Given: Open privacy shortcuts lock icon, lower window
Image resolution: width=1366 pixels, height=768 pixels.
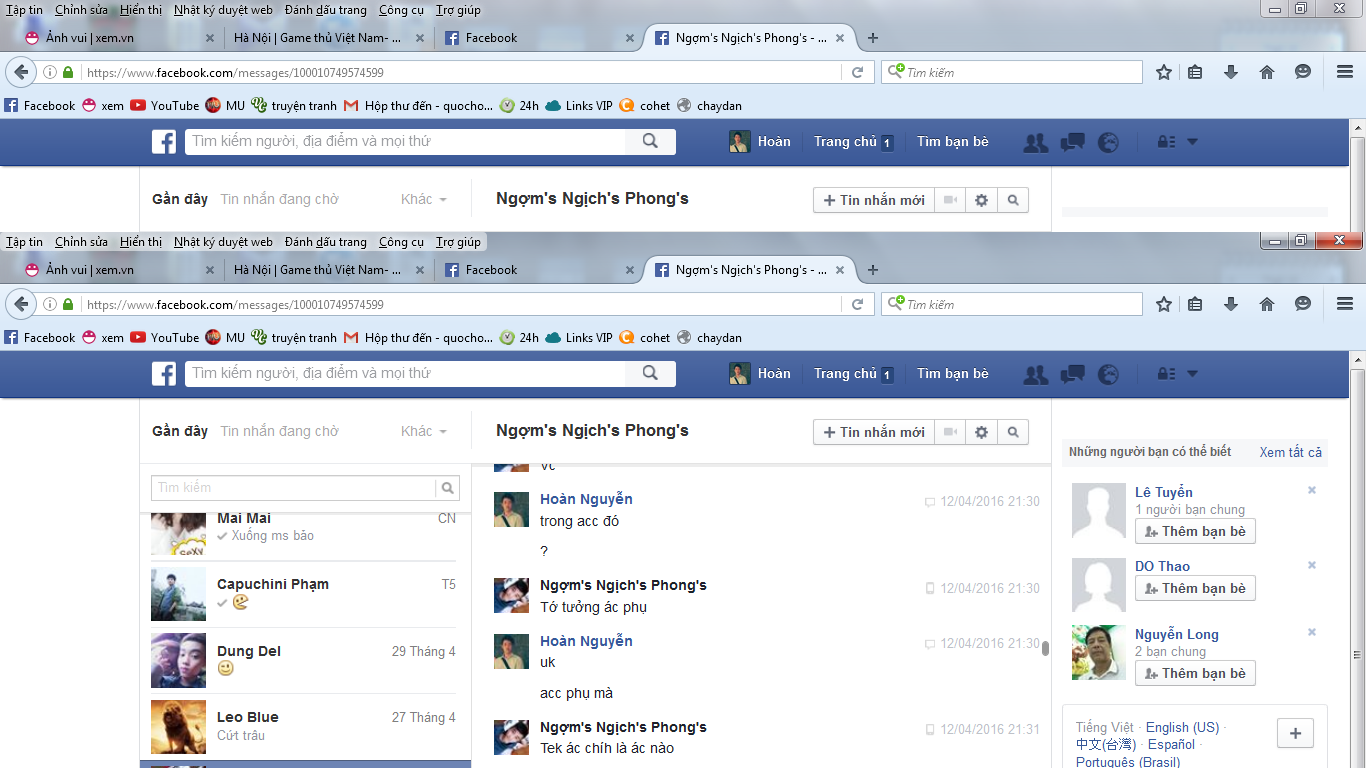Looking at the screenshot, I should [1166, 374].
